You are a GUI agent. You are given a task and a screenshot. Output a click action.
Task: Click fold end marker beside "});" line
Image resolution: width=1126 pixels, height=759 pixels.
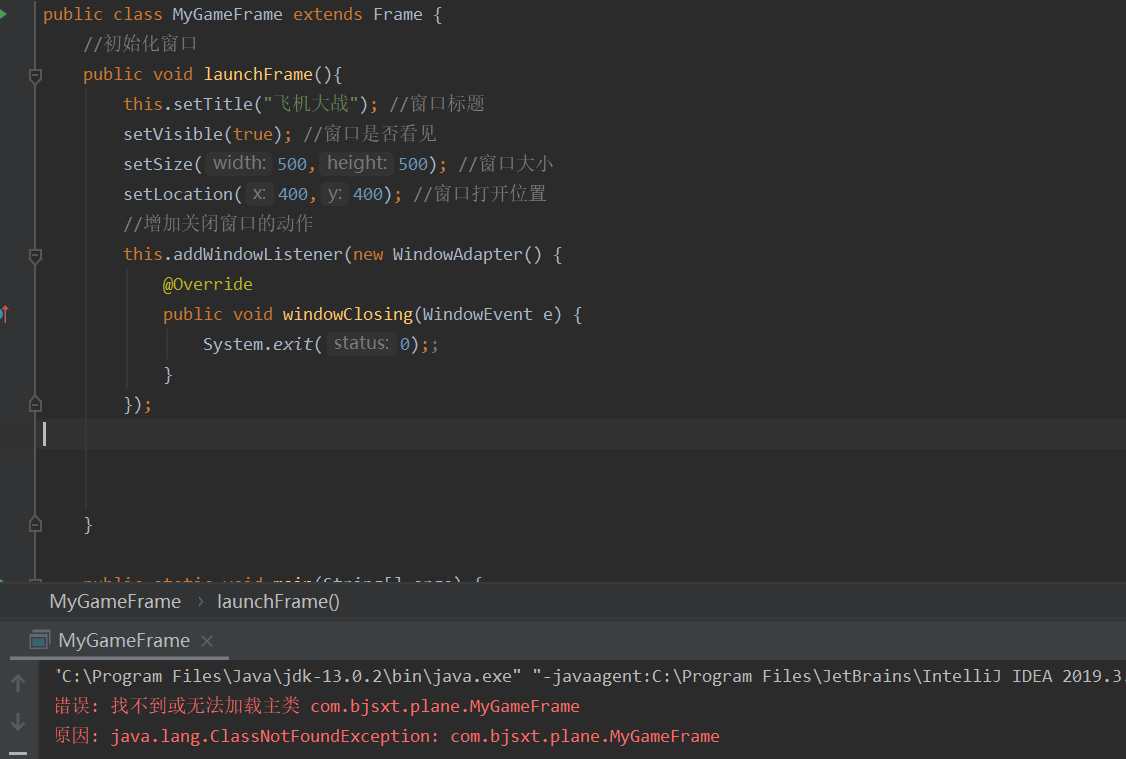(35, 405)
